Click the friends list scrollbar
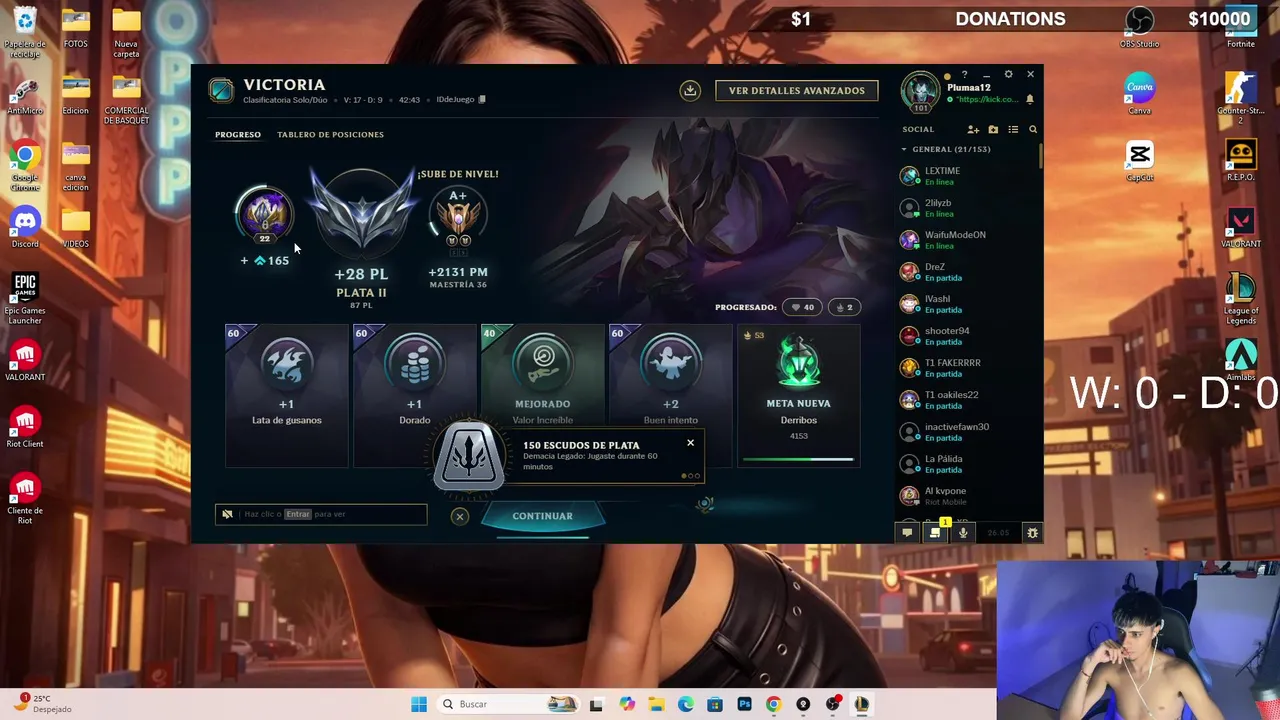 pos(1040,156)
